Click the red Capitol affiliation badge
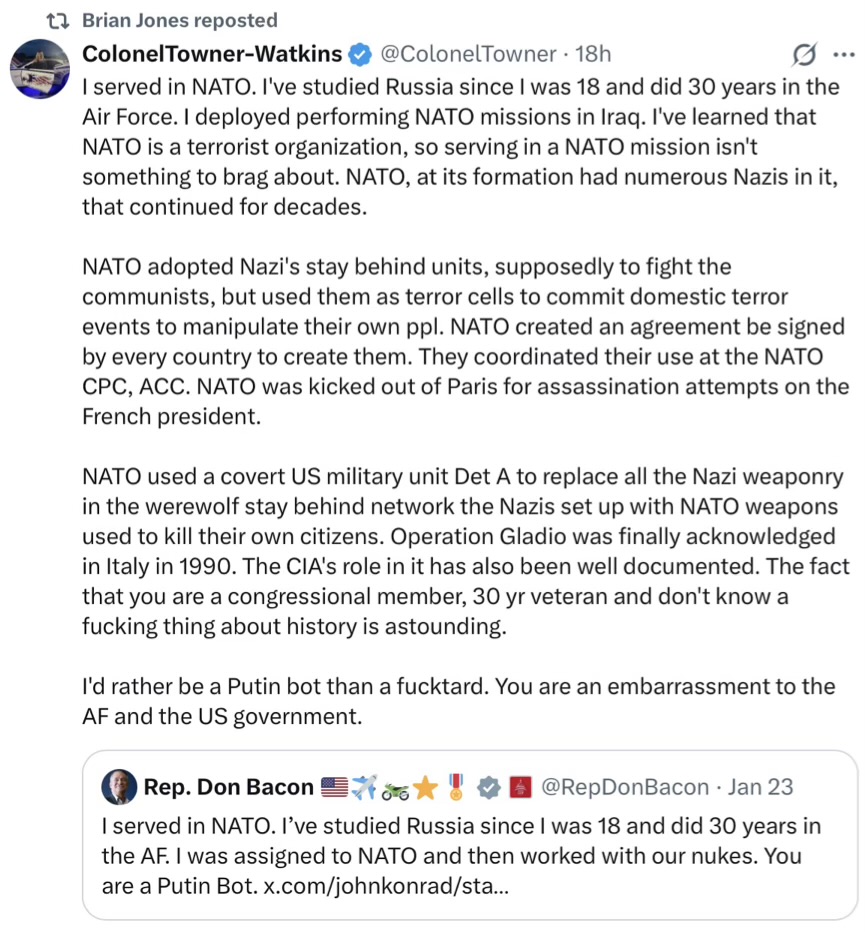Screen dimensions: 865x932 coord(521,787)
